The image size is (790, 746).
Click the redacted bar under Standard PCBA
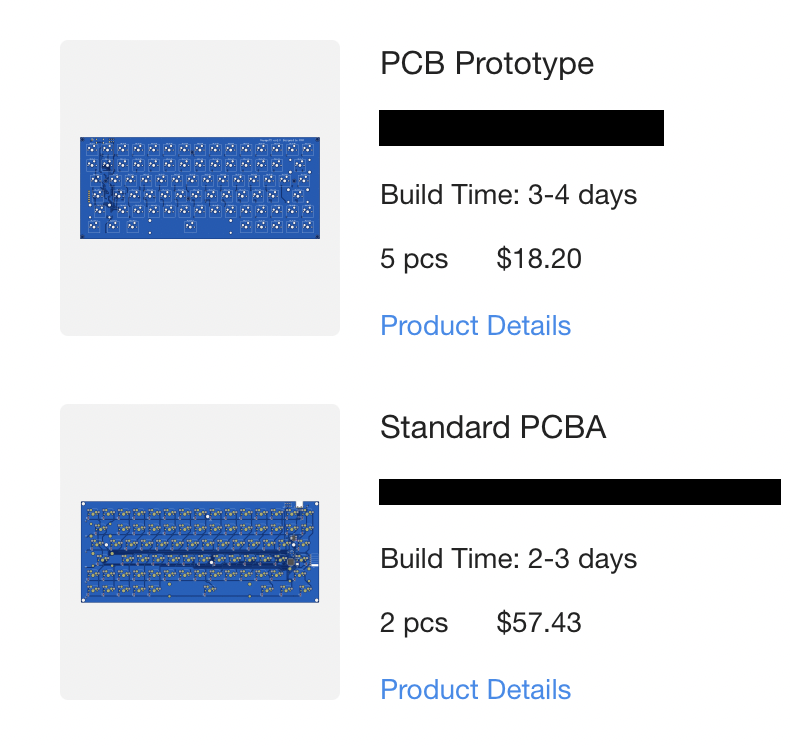point(580,492)
